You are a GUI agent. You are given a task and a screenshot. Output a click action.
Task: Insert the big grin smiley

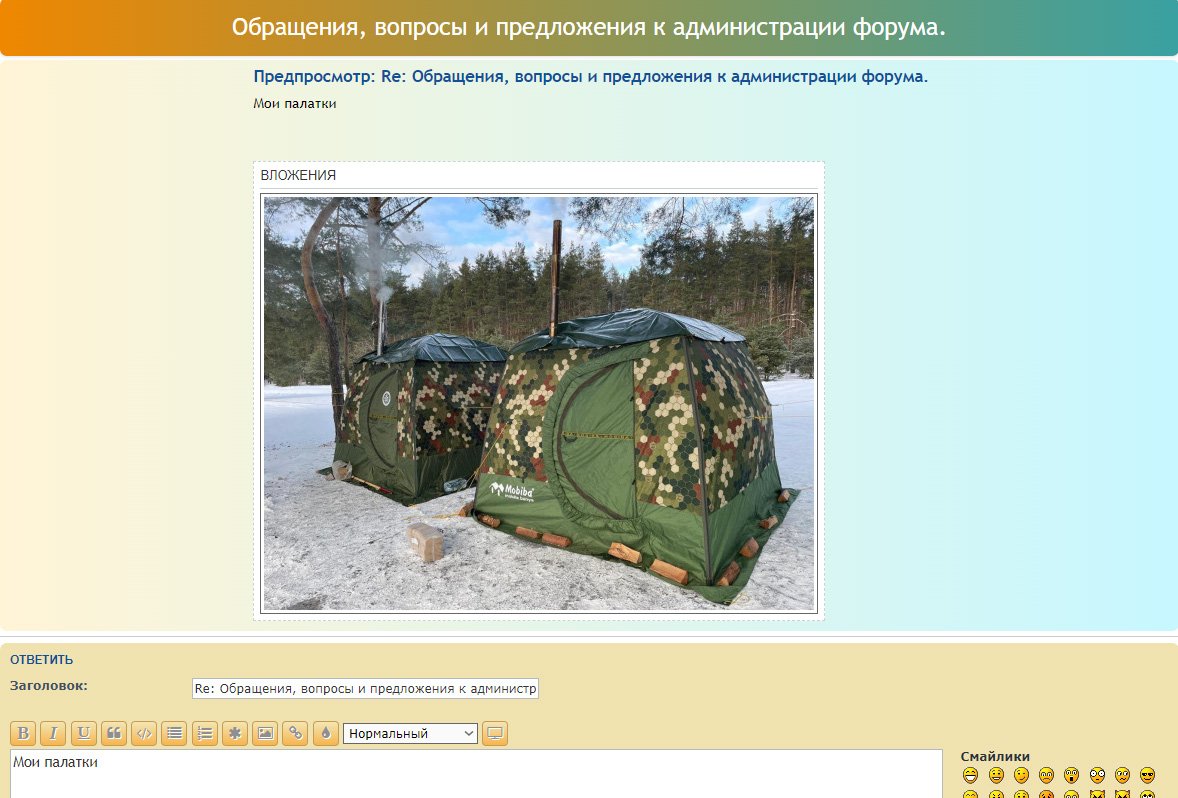click(970, 776)
